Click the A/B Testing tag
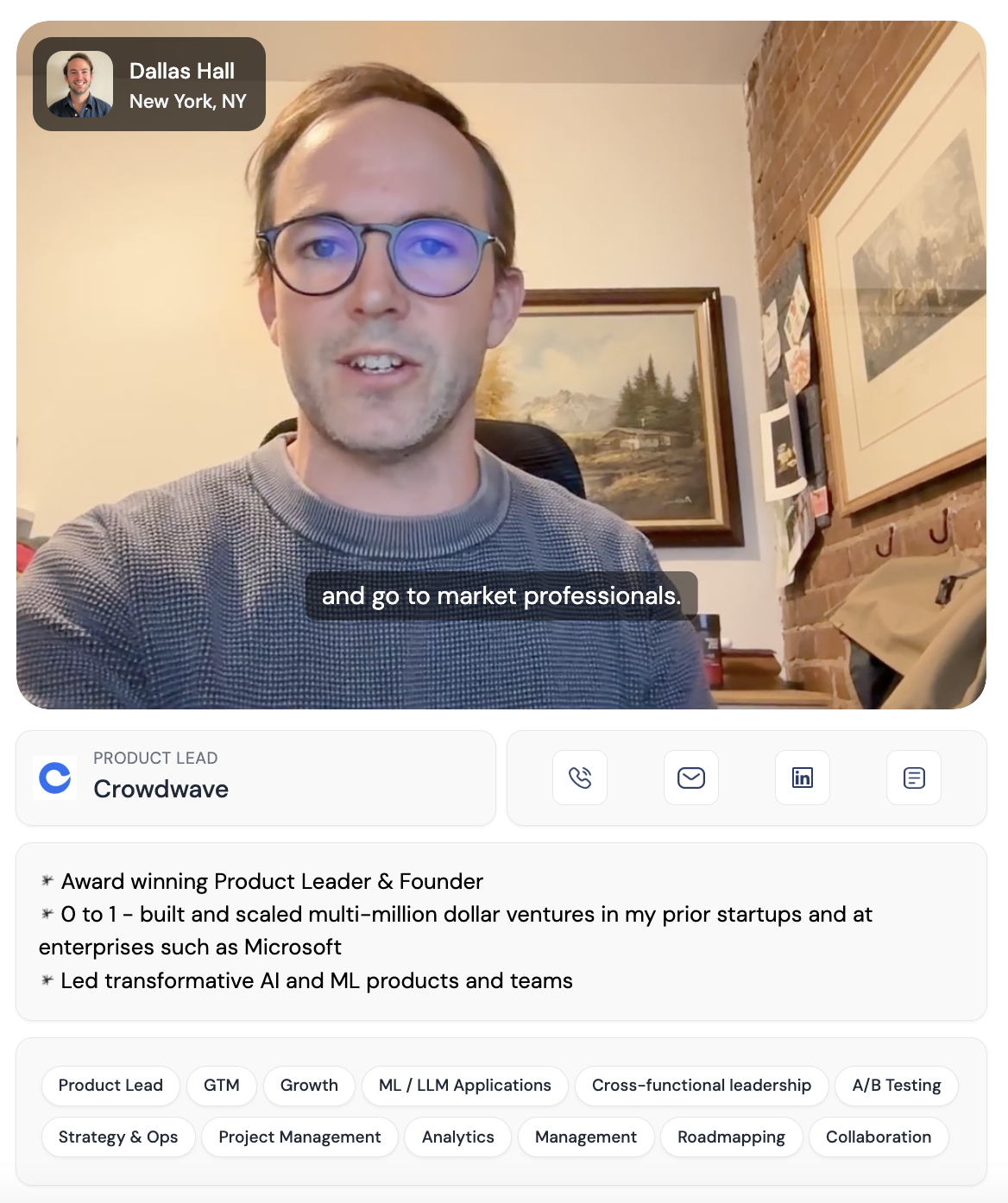Image resolution: width=1008 pixels, height=1203 pixels. [x=897, y=1086]
